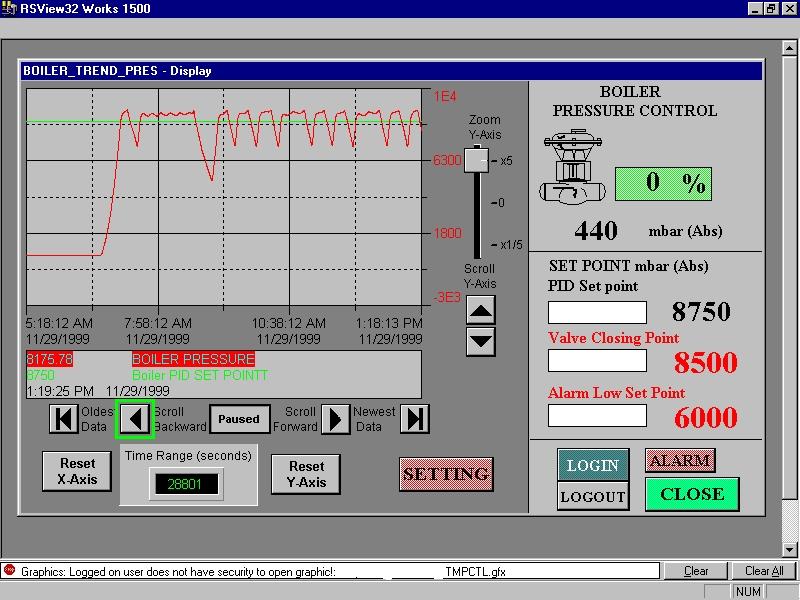800x600 pixels.
Task: Click the vertical scrollbar up arrow
Action: 789,48
